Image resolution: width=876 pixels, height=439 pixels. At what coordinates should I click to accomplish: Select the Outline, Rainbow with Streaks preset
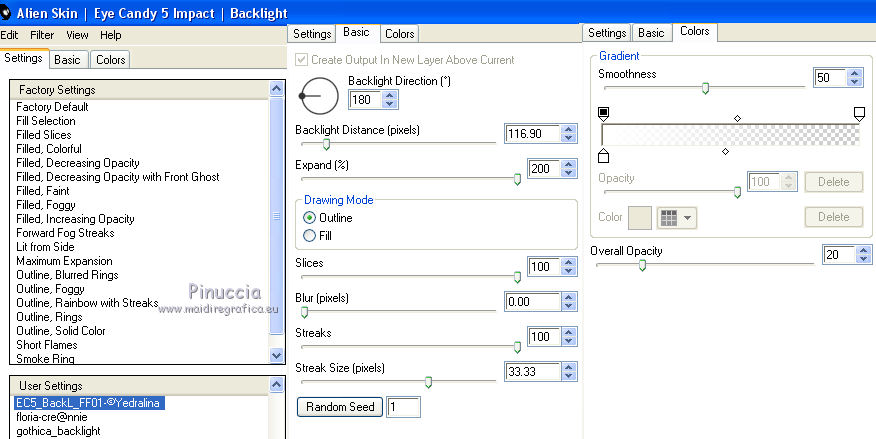coord(87,303)
